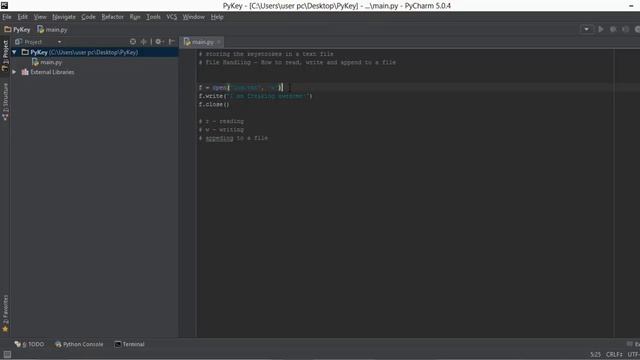Click the 'File Handling' comment line
This screenshot has width=640, height=360.
pos(297,62)
